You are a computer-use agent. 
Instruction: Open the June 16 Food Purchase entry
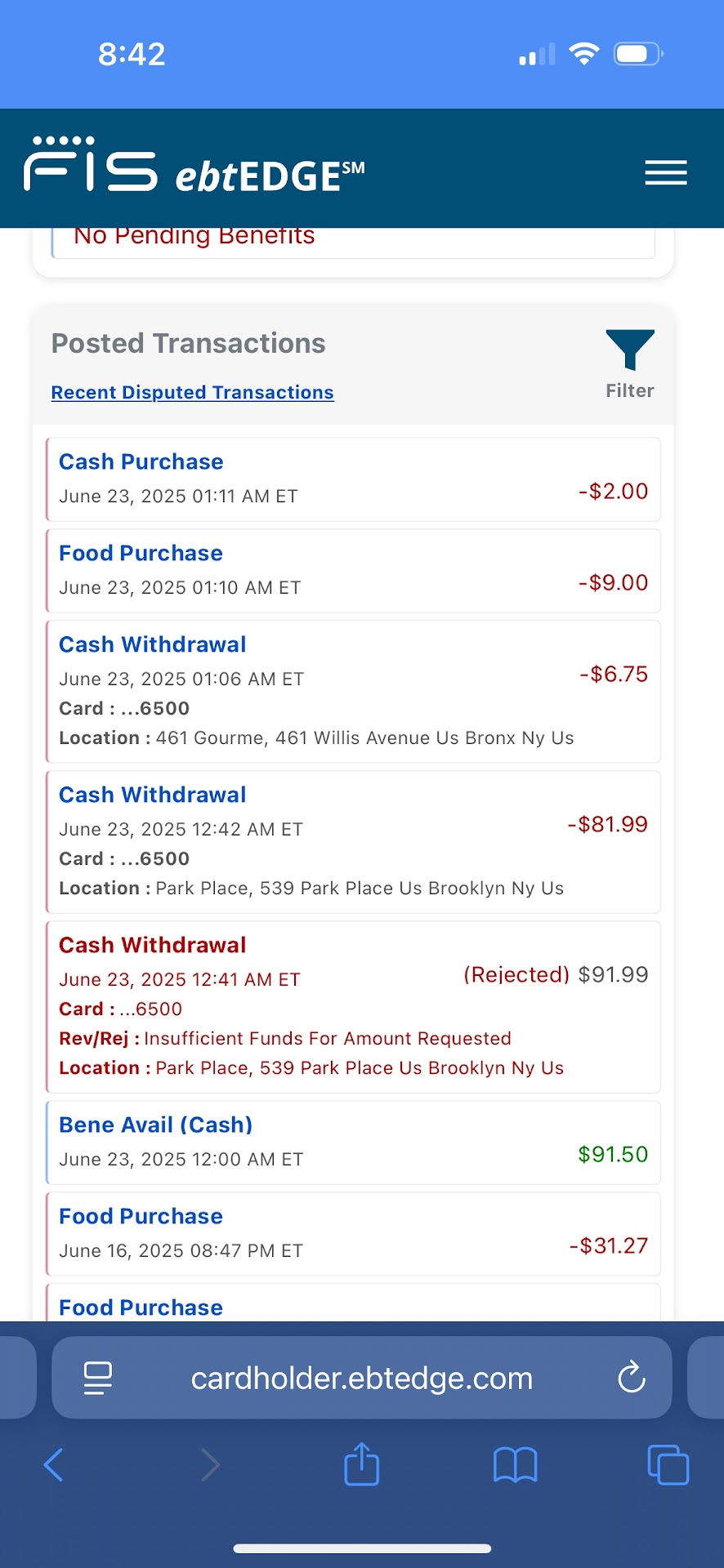(353, 1234)
